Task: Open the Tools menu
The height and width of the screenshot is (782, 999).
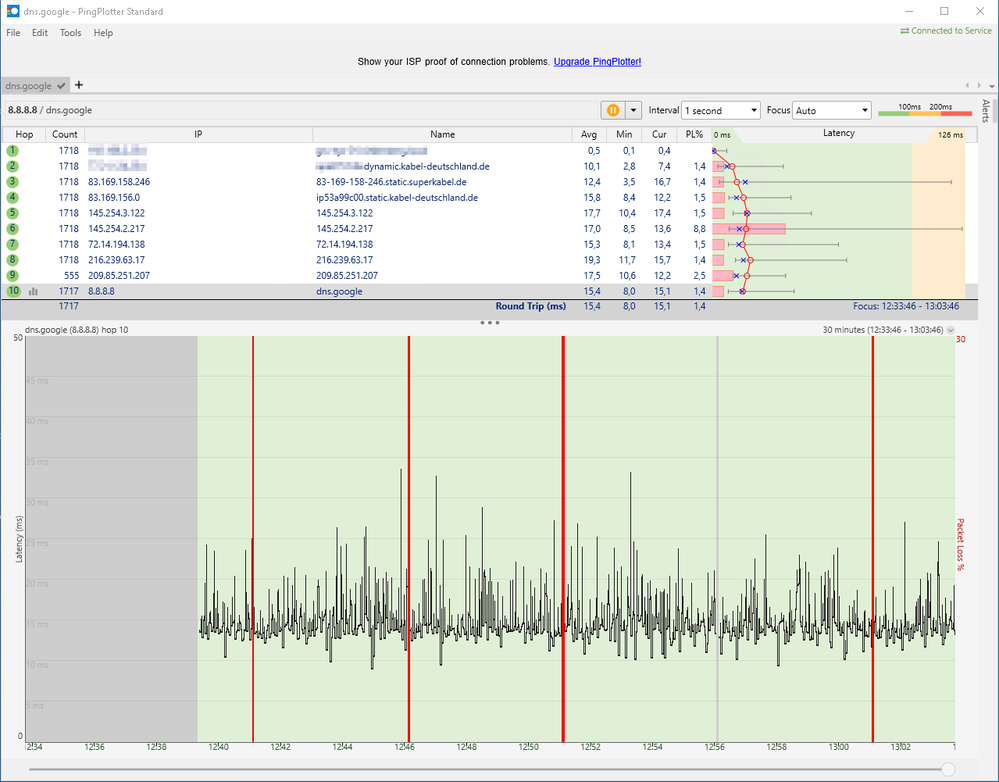Action: coord(70,32)
